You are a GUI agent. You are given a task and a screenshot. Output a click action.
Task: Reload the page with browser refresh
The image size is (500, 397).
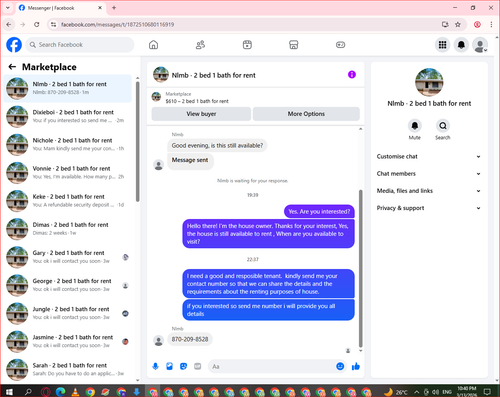point(37,24)
